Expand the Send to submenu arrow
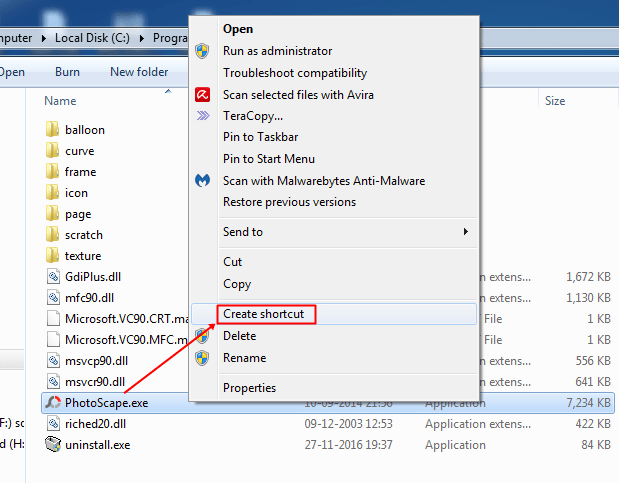 pos(466,231)
